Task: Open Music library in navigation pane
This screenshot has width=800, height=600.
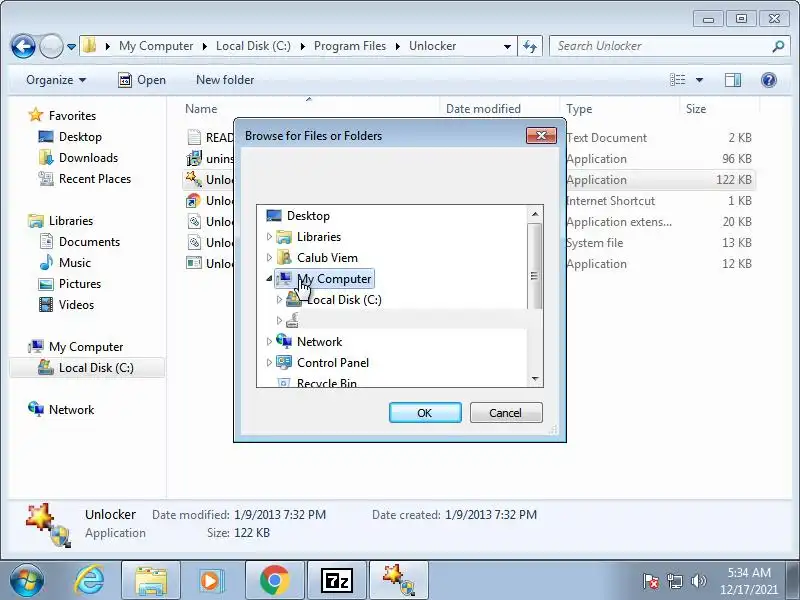Action: (x=74, y=263)
